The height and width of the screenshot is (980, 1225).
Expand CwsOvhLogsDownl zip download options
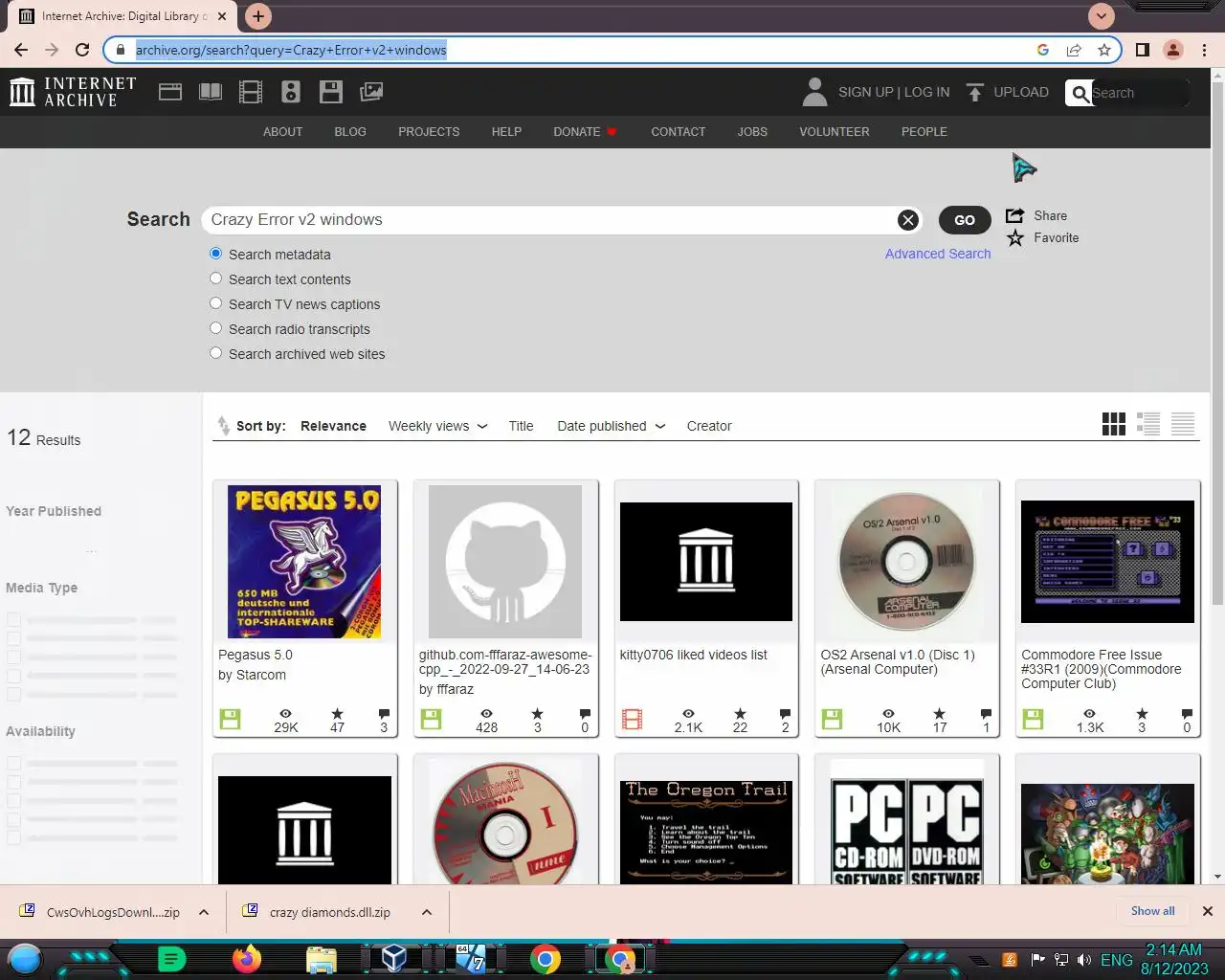tap(204, 912)
